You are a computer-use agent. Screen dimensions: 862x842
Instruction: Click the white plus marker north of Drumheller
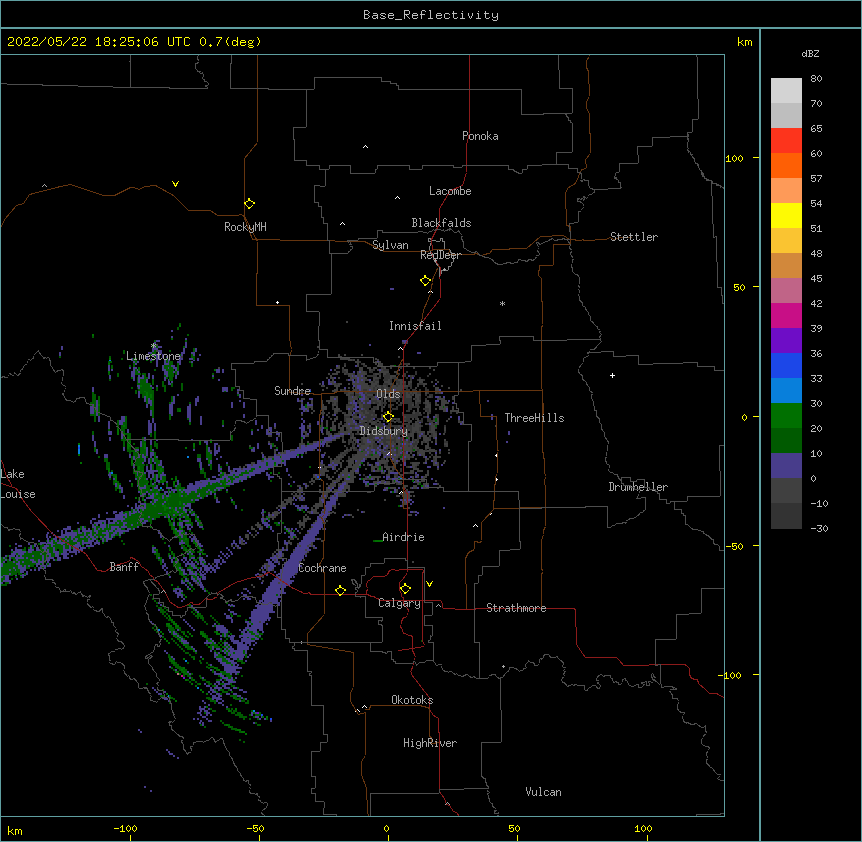tap(612, 375)
